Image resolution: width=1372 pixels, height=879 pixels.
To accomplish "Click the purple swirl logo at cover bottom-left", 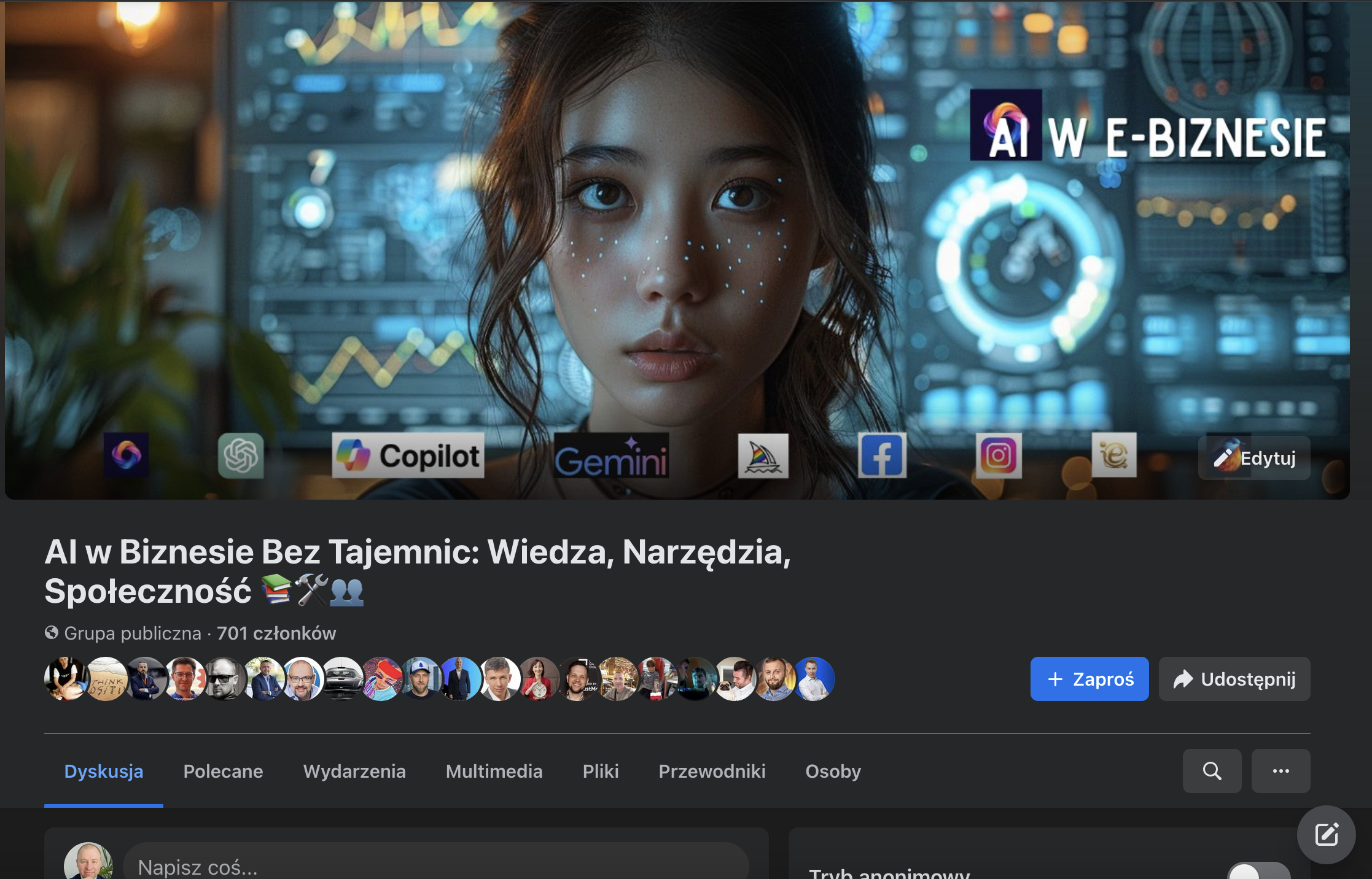I will click(x=126, y=455).
